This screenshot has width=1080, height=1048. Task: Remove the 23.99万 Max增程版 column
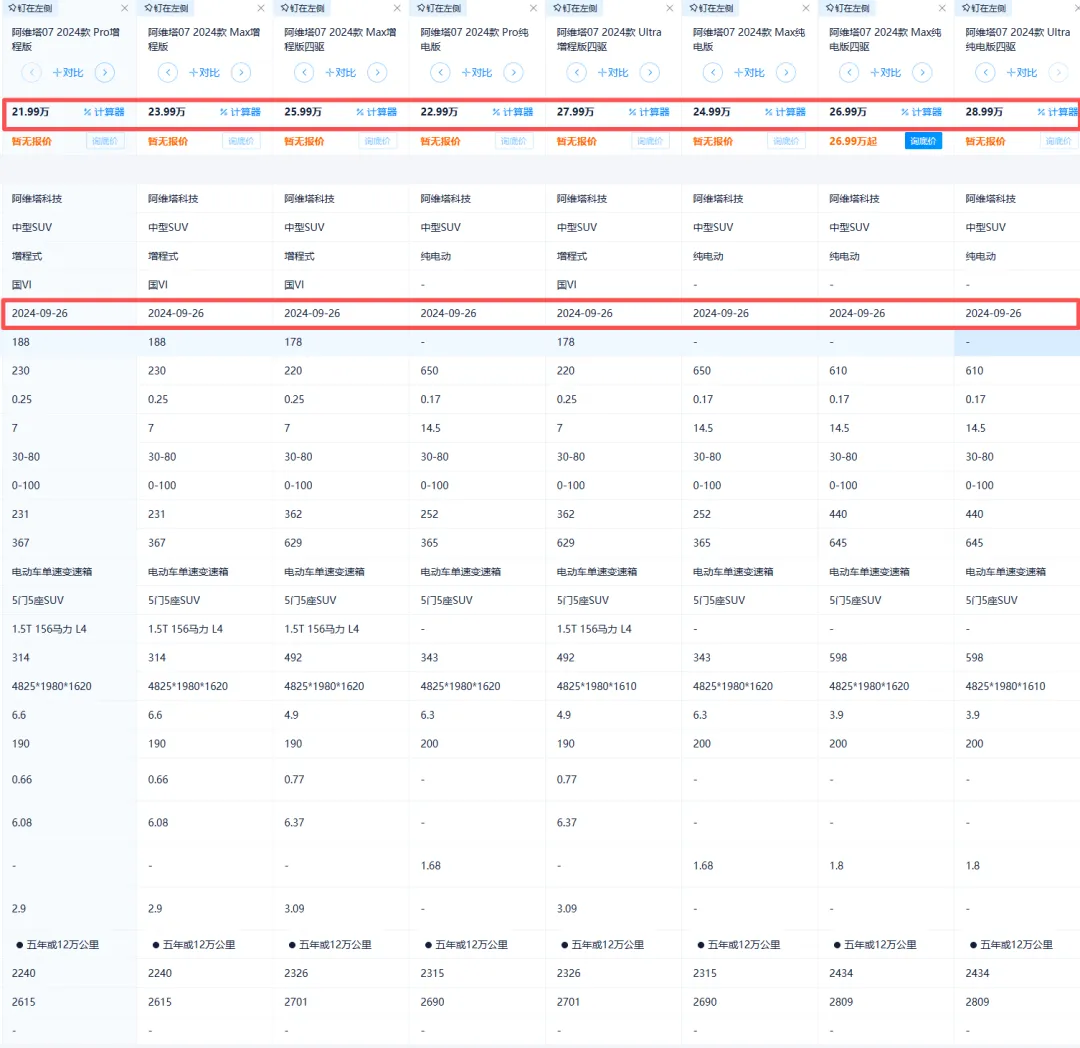point(260,8)
